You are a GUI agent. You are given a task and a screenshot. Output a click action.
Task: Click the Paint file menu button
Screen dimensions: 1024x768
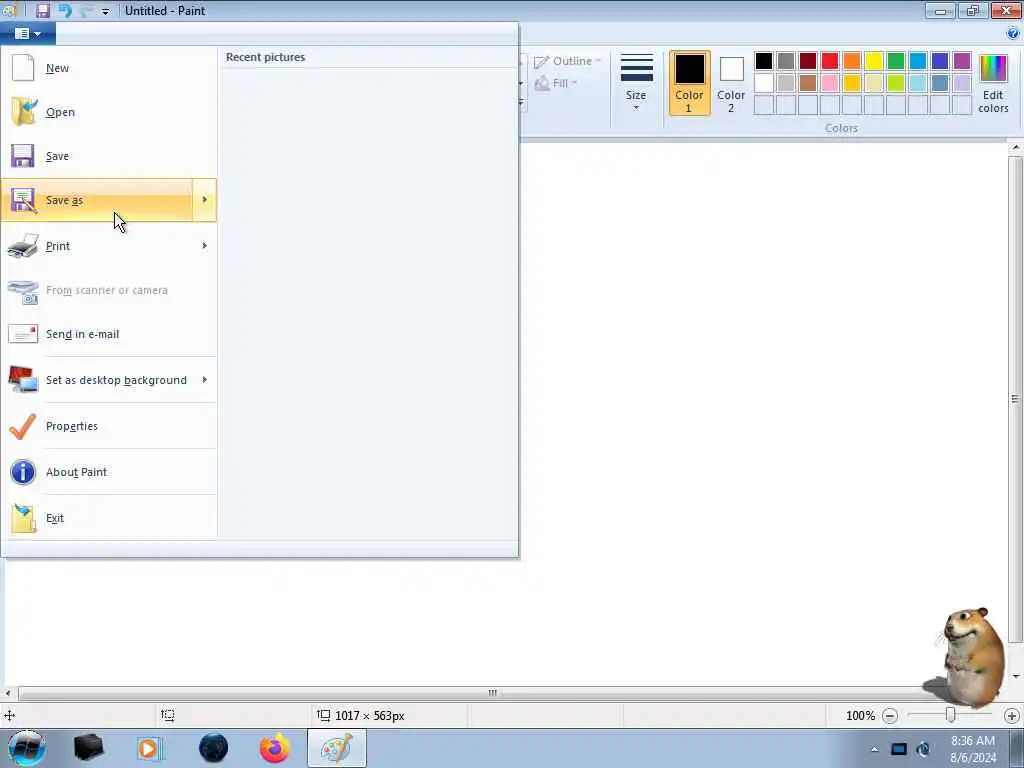pyautogui.click(x=27, y=33)
